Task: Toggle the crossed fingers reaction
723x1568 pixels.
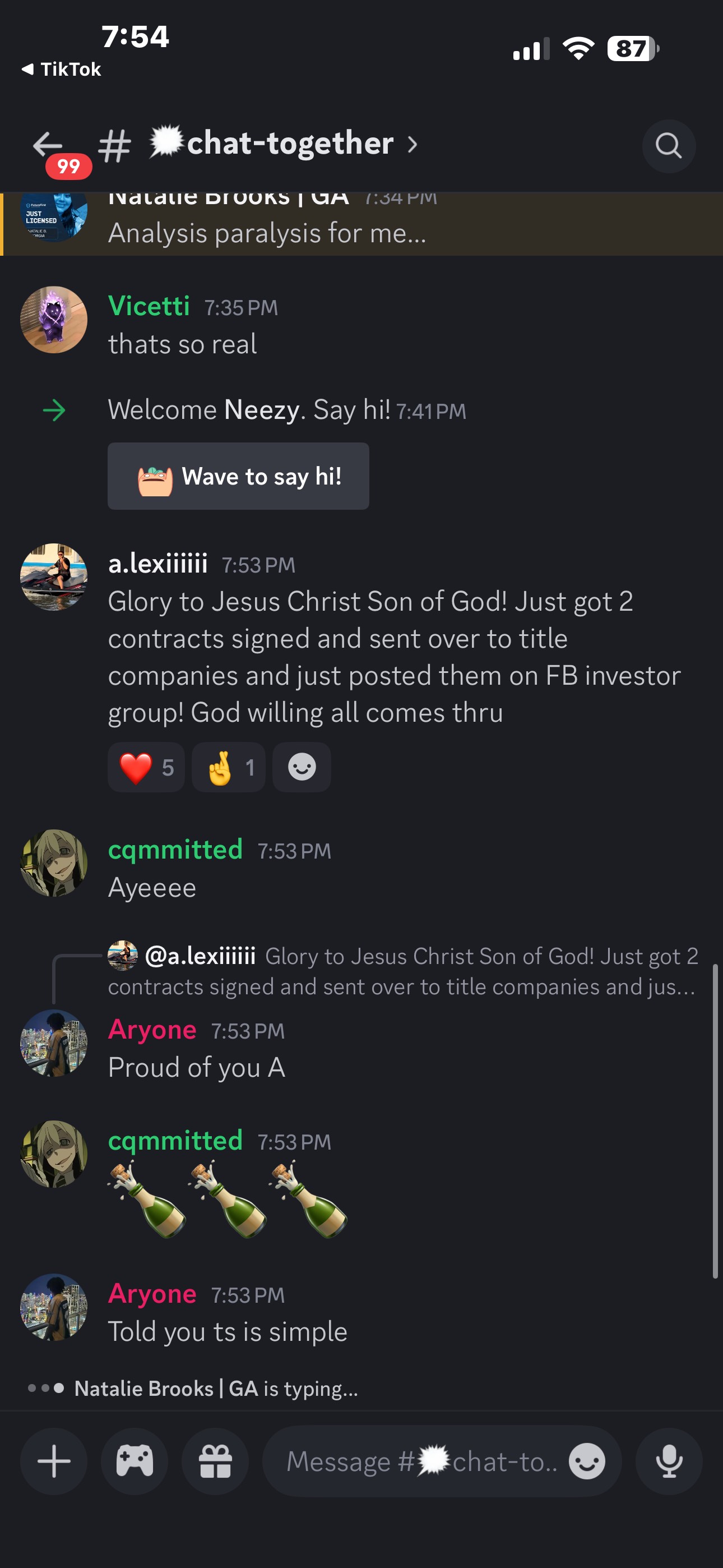Action: (x=229, y=767)
